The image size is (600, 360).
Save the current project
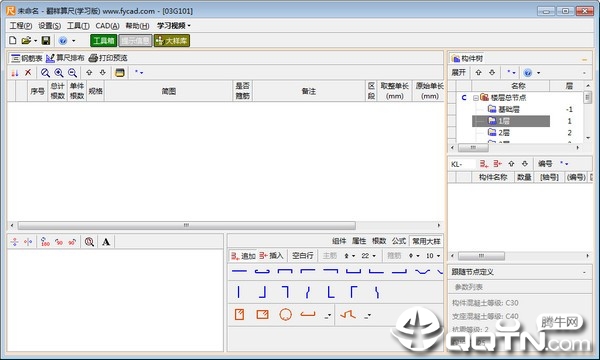pos(46,41)
